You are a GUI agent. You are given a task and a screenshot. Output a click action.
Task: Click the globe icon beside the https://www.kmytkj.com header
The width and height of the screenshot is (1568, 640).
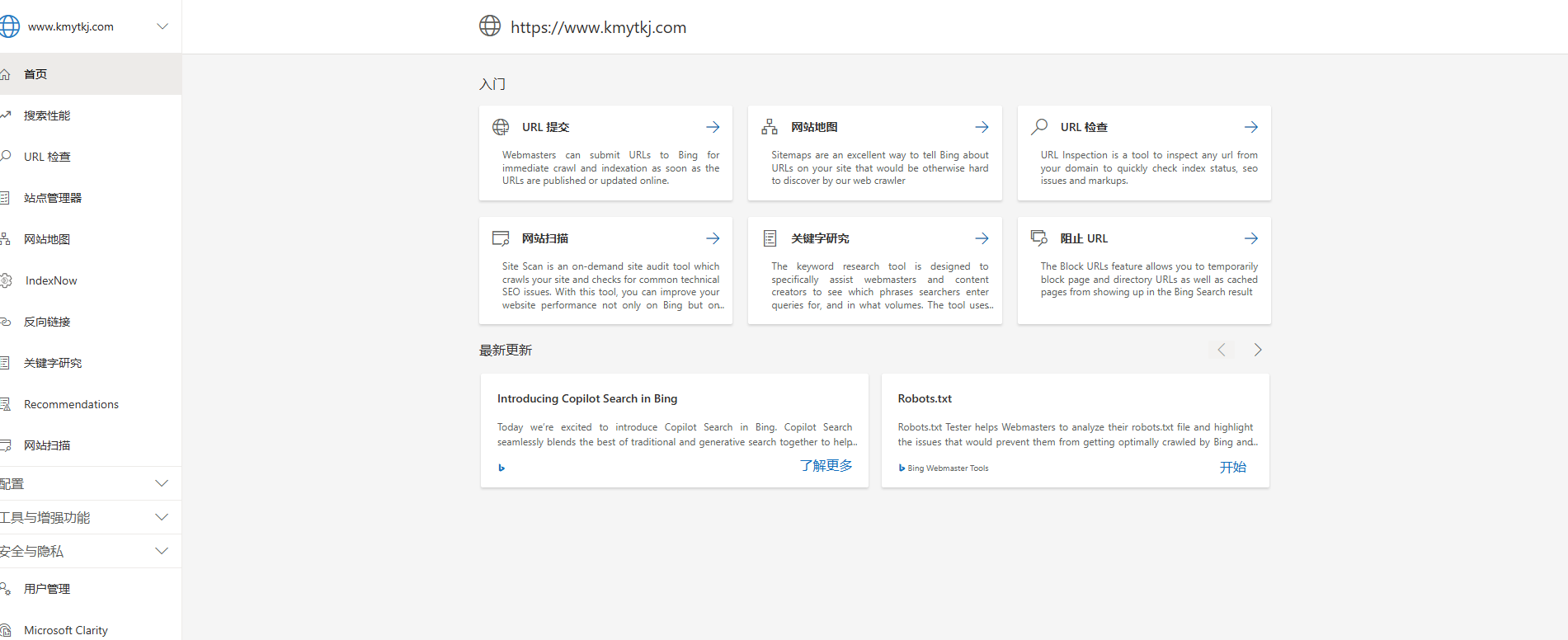(490, 26)
